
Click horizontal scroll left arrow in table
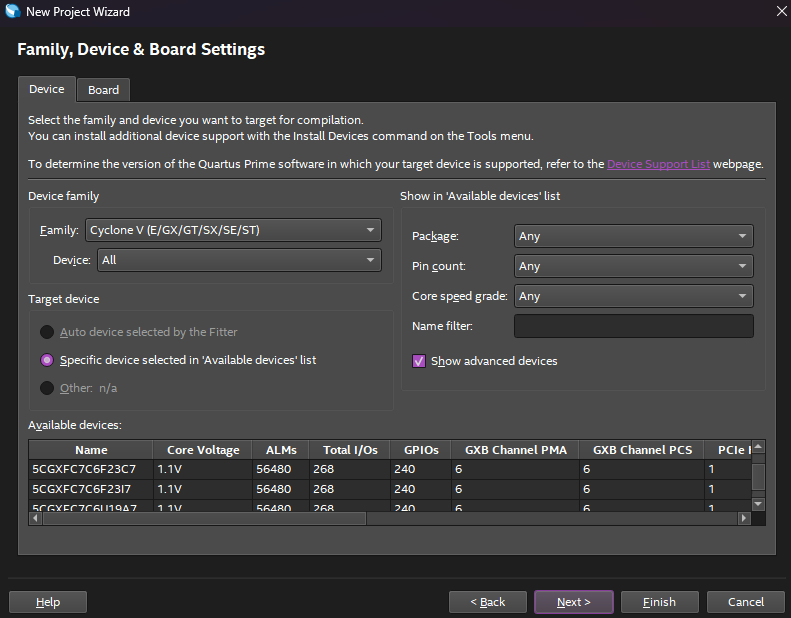pos(35,519)
